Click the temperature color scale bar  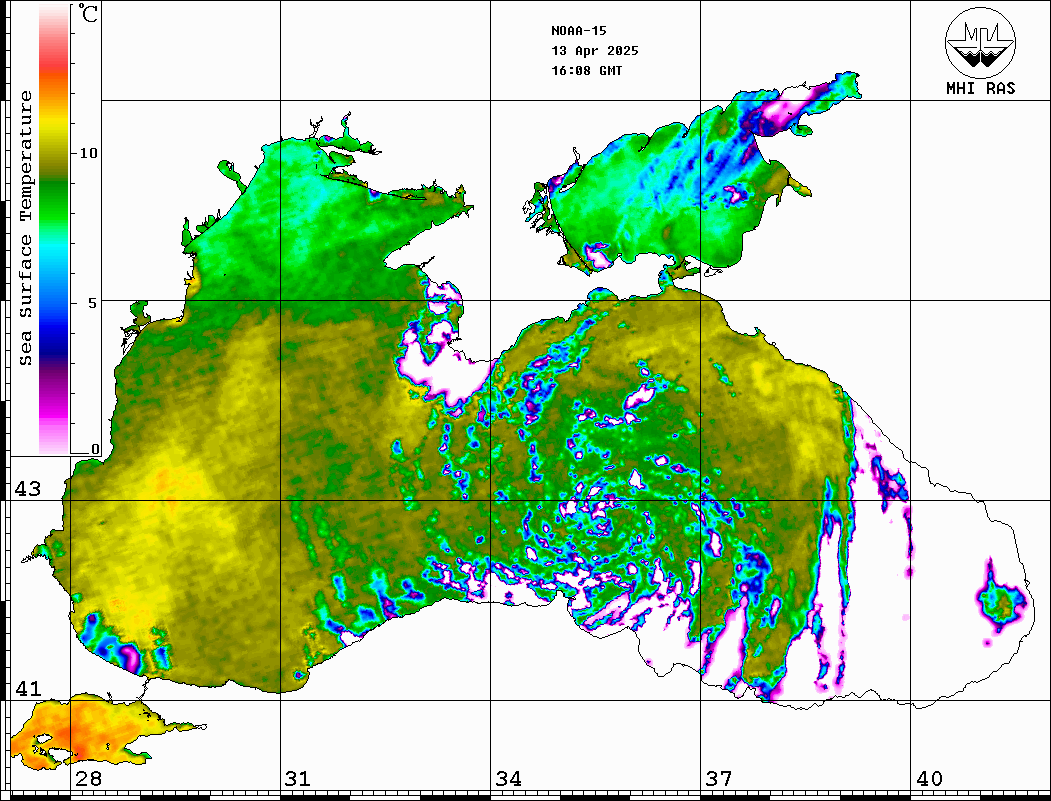point(54,230)
